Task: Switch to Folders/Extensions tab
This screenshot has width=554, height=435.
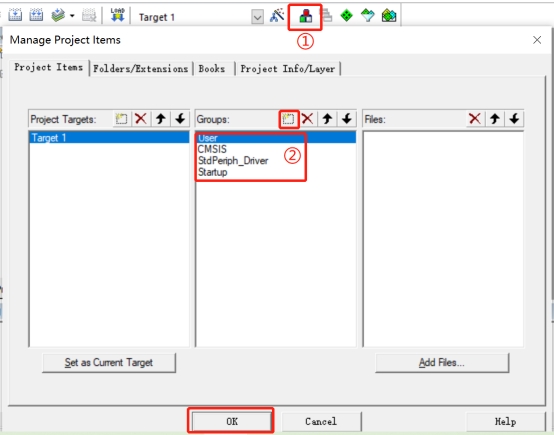Action: [140, 69]
